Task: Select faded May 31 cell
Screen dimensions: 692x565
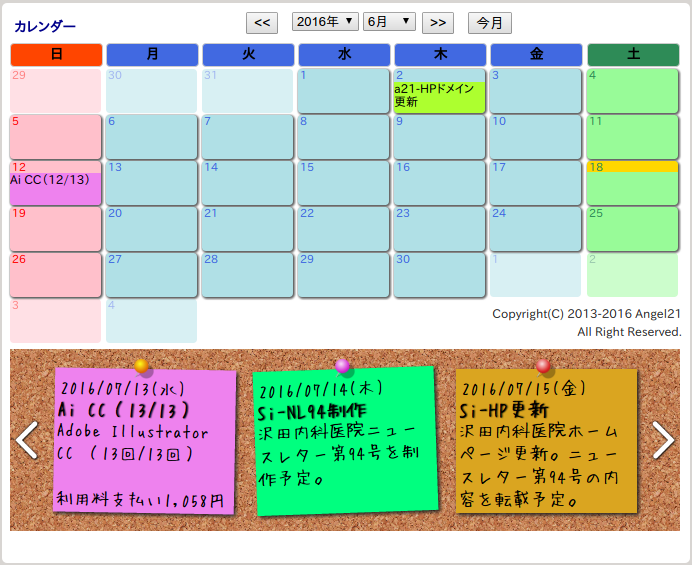Action: [248, 90]
